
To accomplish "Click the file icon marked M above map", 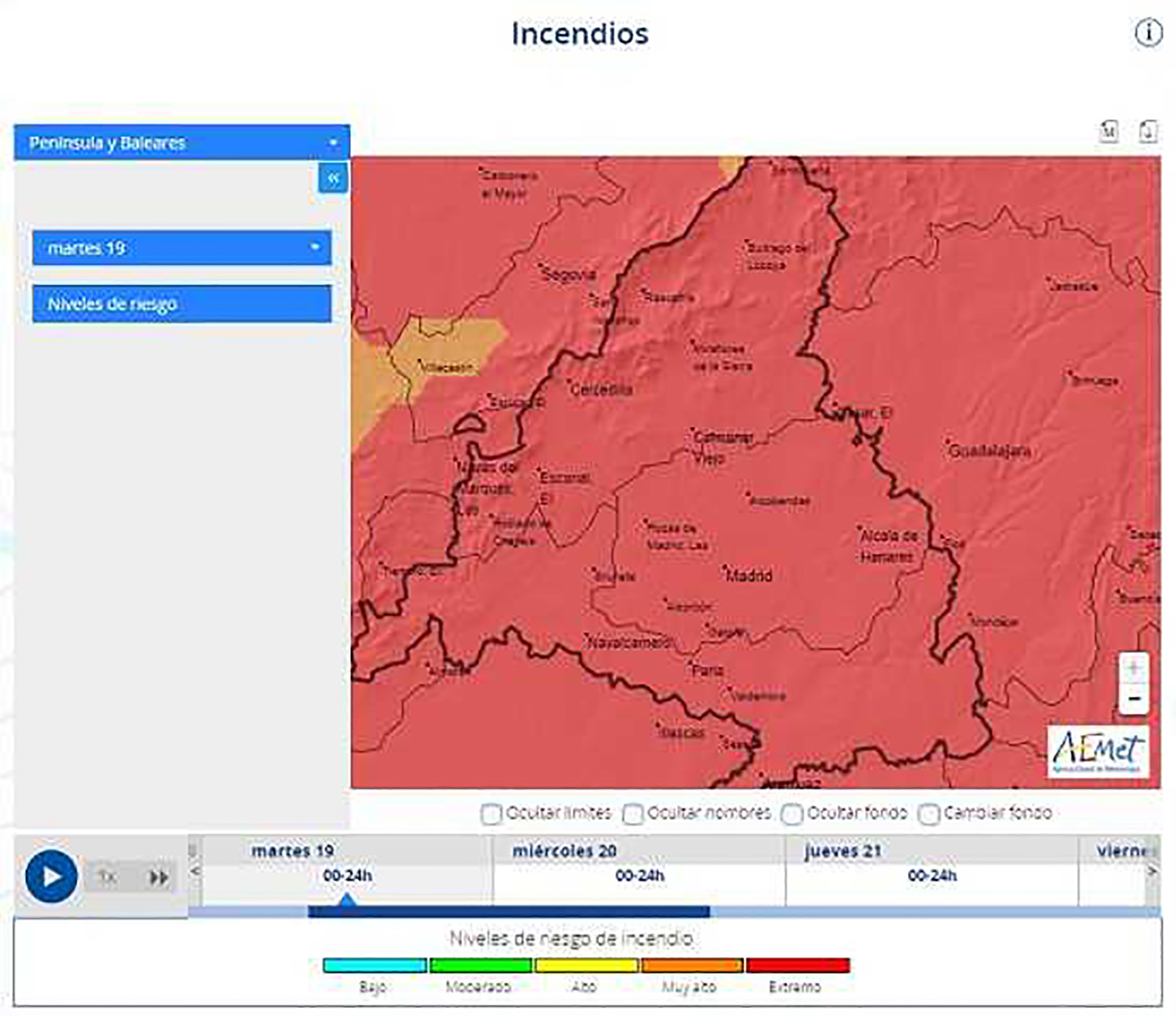I will click(1108, 131).
